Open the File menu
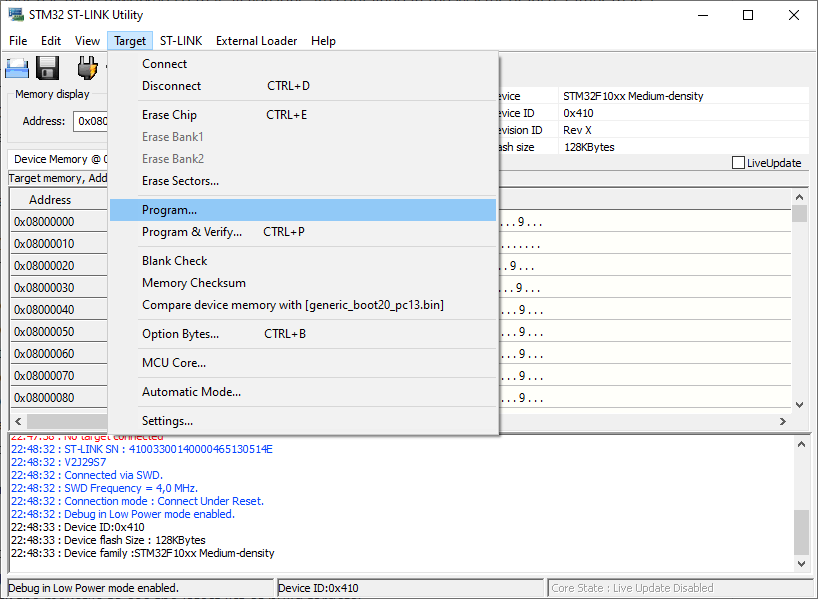818x599 pixels. [x=18, y=41]
